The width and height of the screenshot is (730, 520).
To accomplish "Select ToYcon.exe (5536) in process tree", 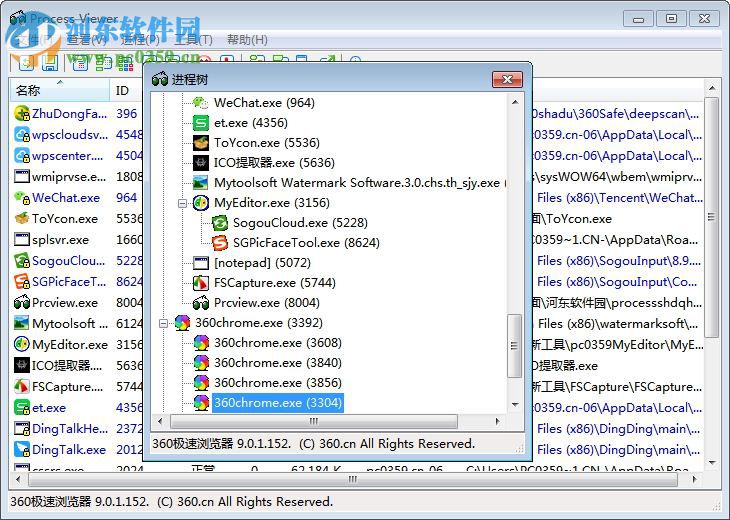I will (267, 143).
